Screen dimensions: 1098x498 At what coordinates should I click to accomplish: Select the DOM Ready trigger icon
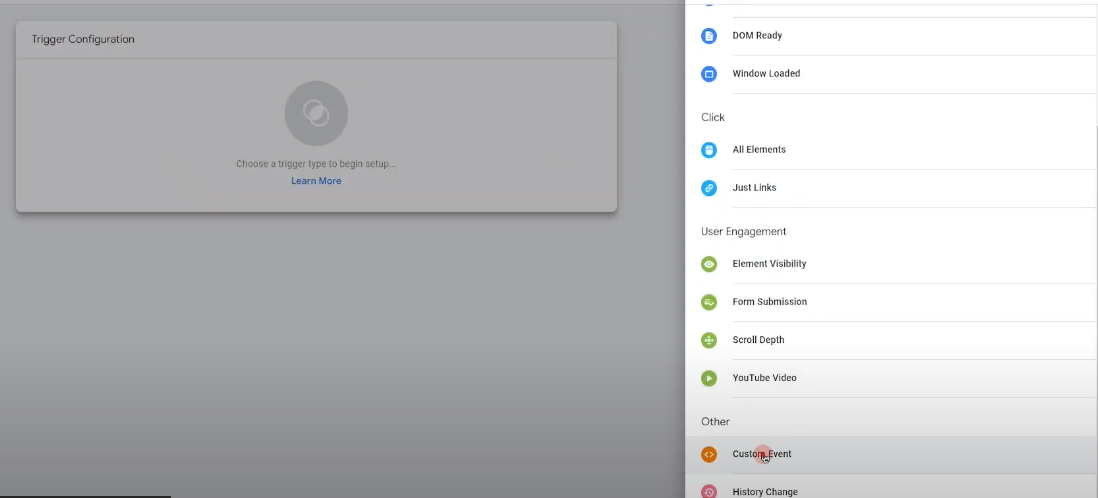pos(709,36)
